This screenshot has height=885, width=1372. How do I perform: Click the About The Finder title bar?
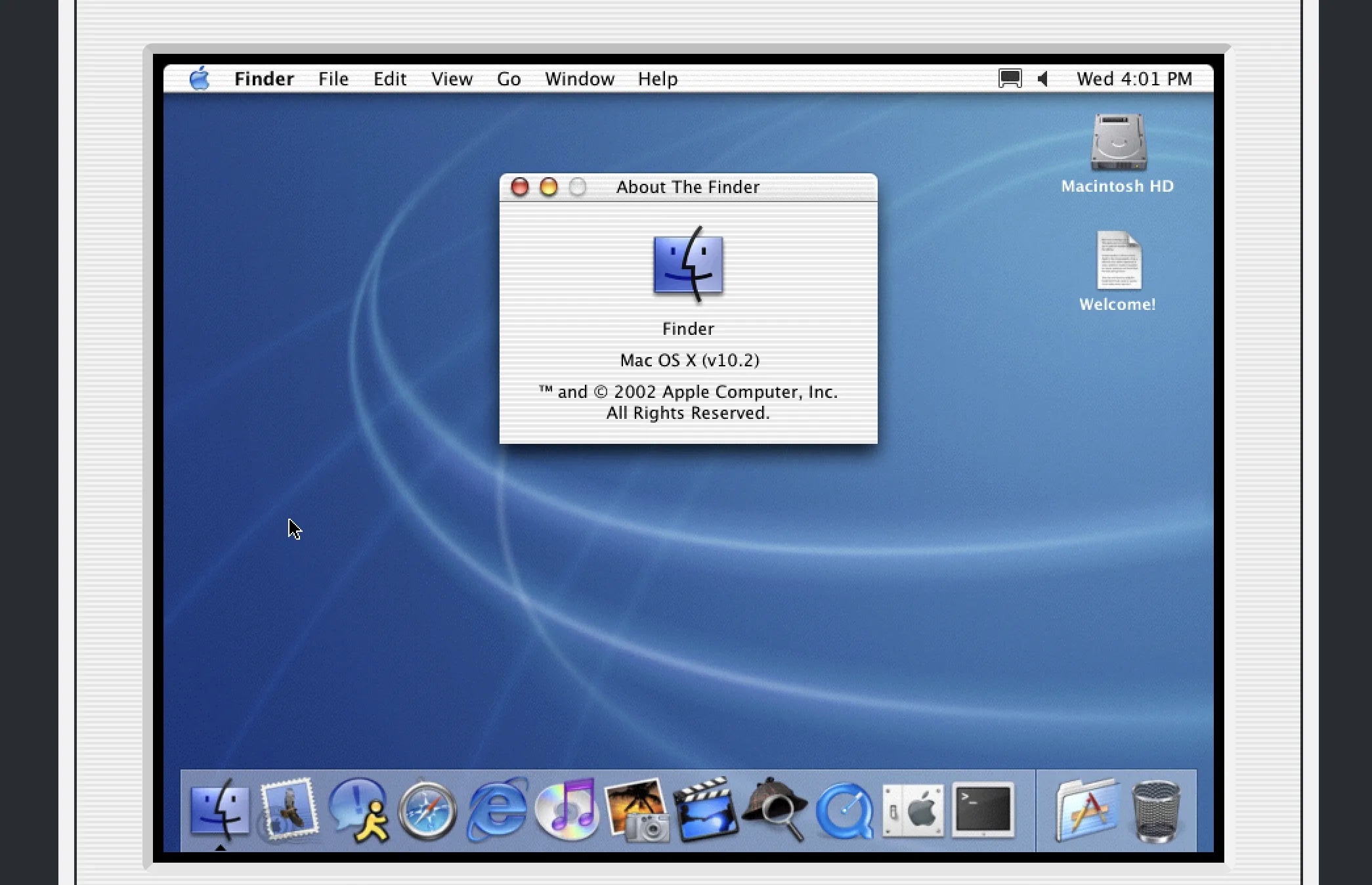point(688,187)
